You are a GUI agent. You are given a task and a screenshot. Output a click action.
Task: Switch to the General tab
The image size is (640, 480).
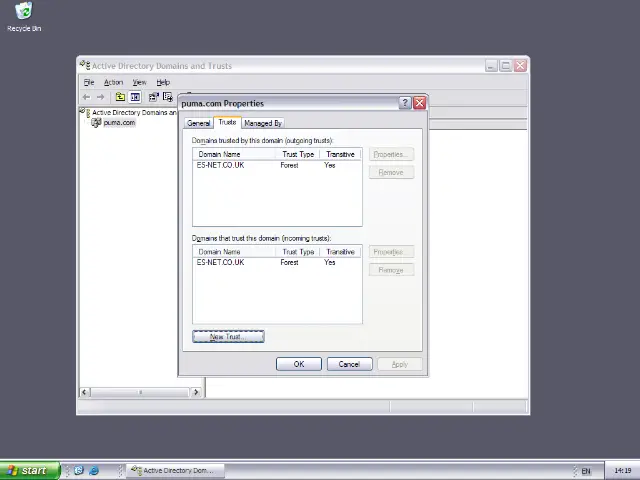click(198, 123)
